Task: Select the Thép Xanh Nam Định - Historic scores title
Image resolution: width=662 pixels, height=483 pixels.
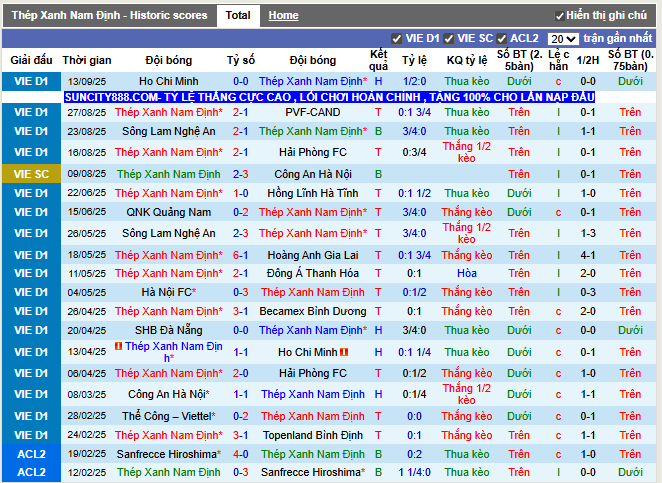Action: pos(109,16)
